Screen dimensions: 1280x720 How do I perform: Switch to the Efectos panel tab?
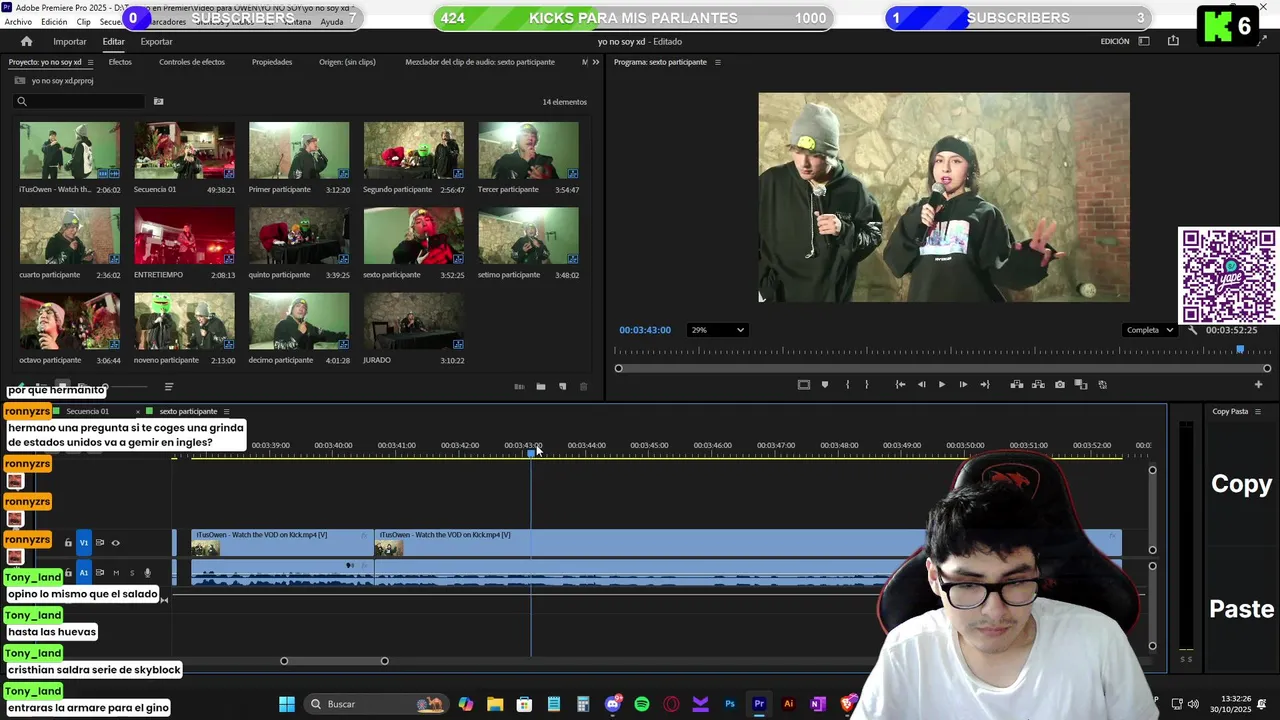tap(120, 62)
